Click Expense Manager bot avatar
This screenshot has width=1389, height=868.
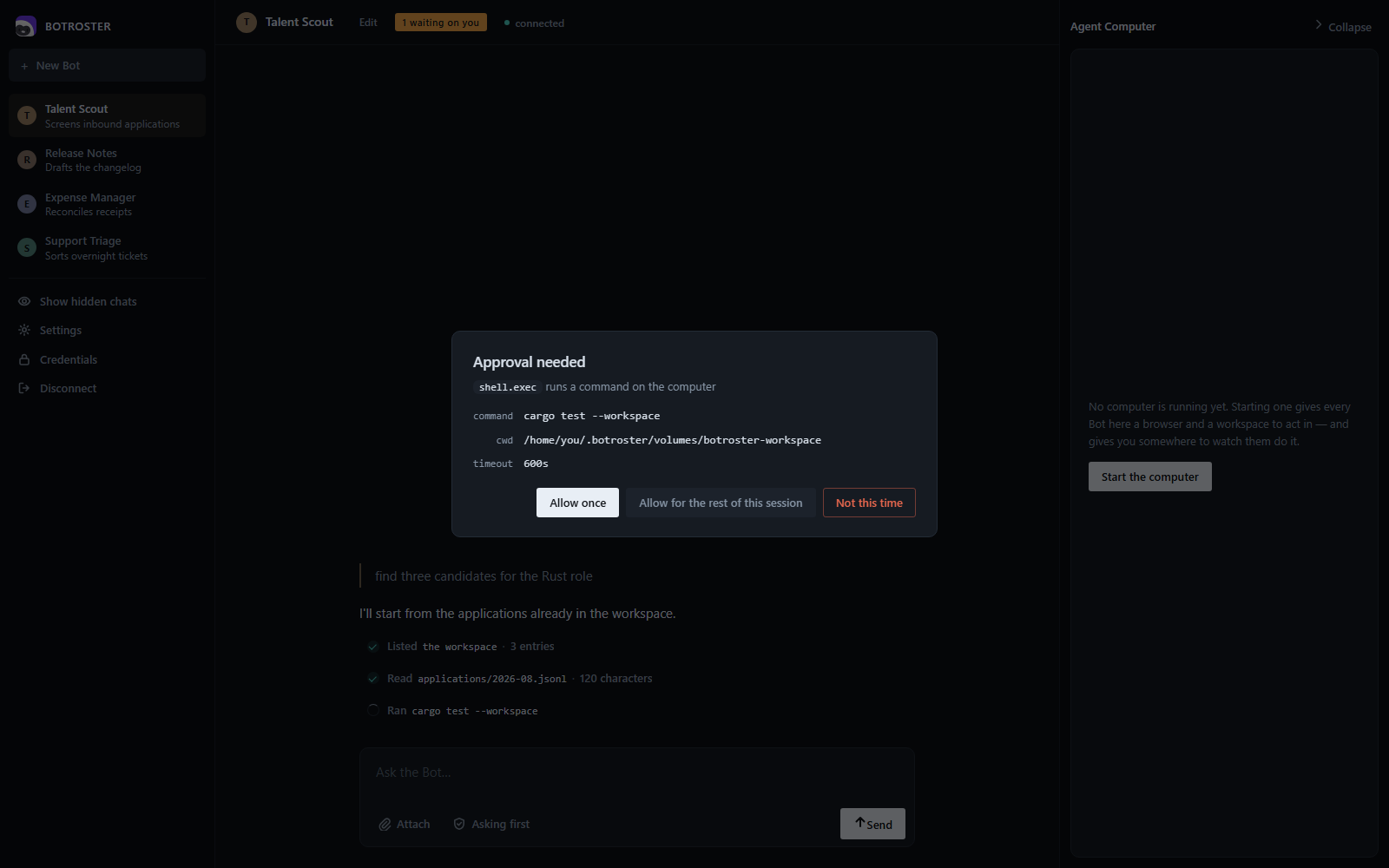(27, 204)
